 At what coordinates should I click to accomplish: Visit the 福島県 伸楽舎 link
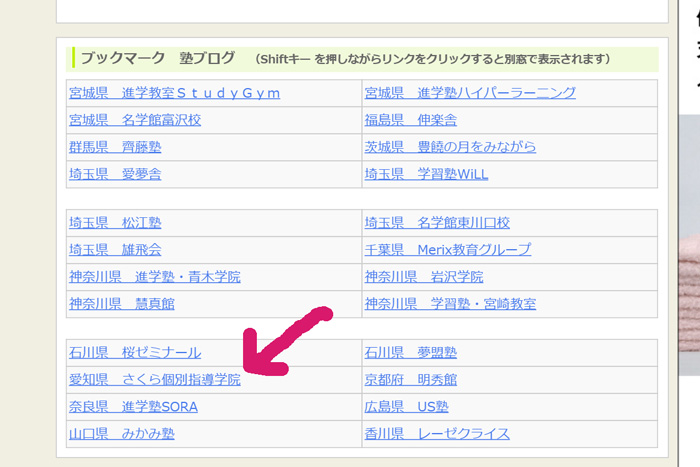[x=411, y=120]
